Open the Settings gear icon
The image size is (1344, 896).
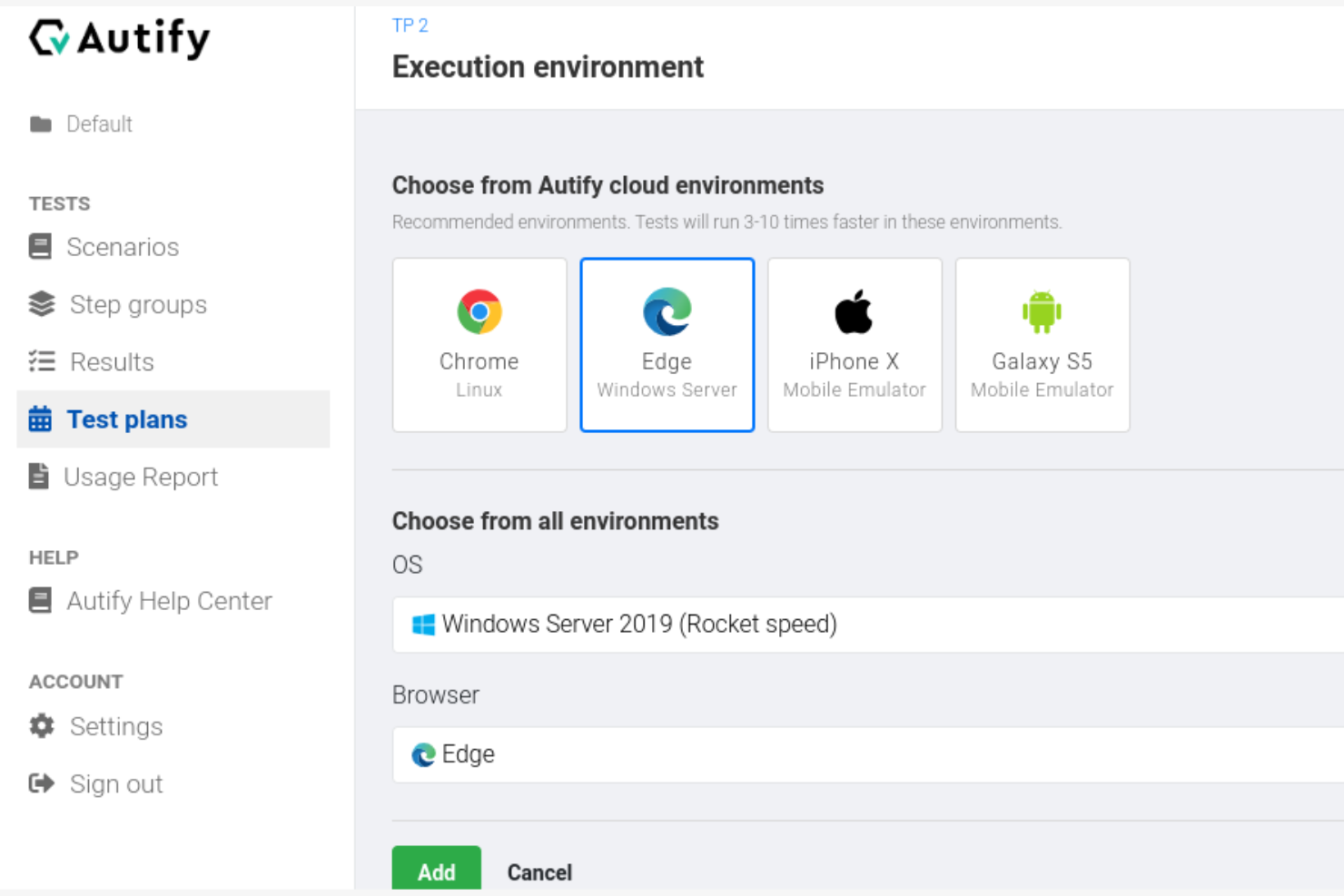click(x=41, y=726)
